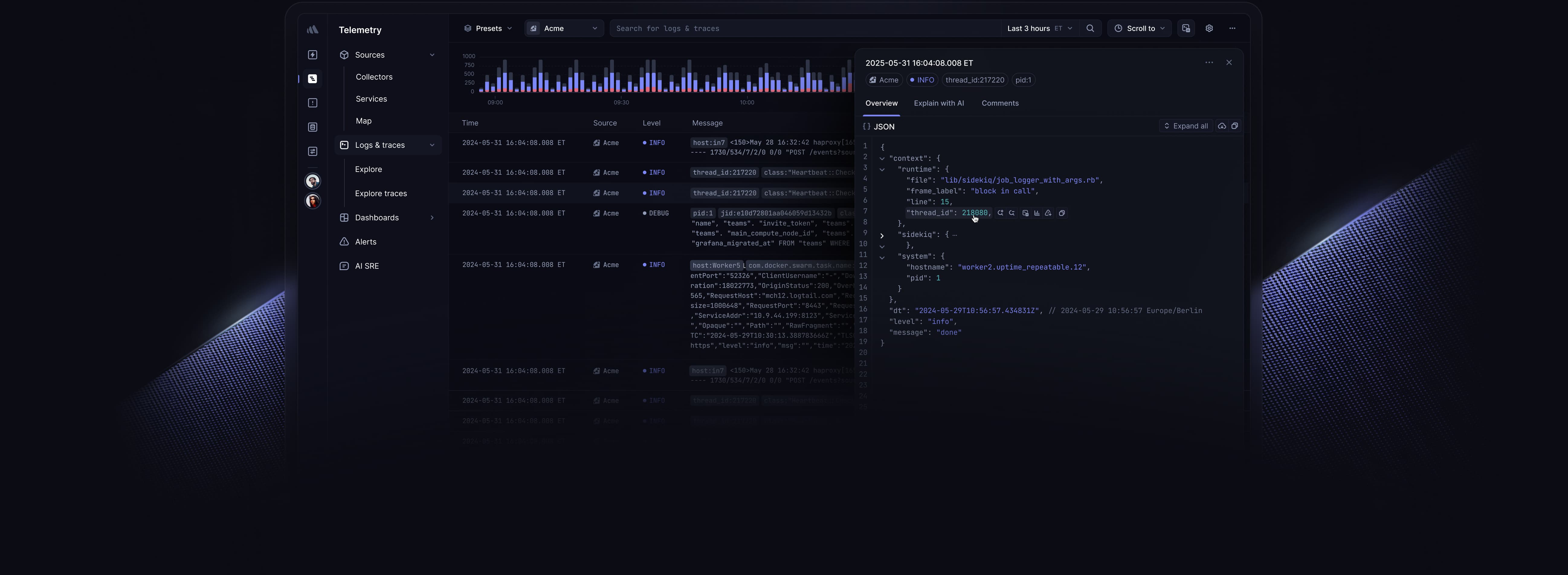This screenshot has width=1568, height=575.
Task: Copy thread_id value with inline copy icon
Action: (1062, 213)
